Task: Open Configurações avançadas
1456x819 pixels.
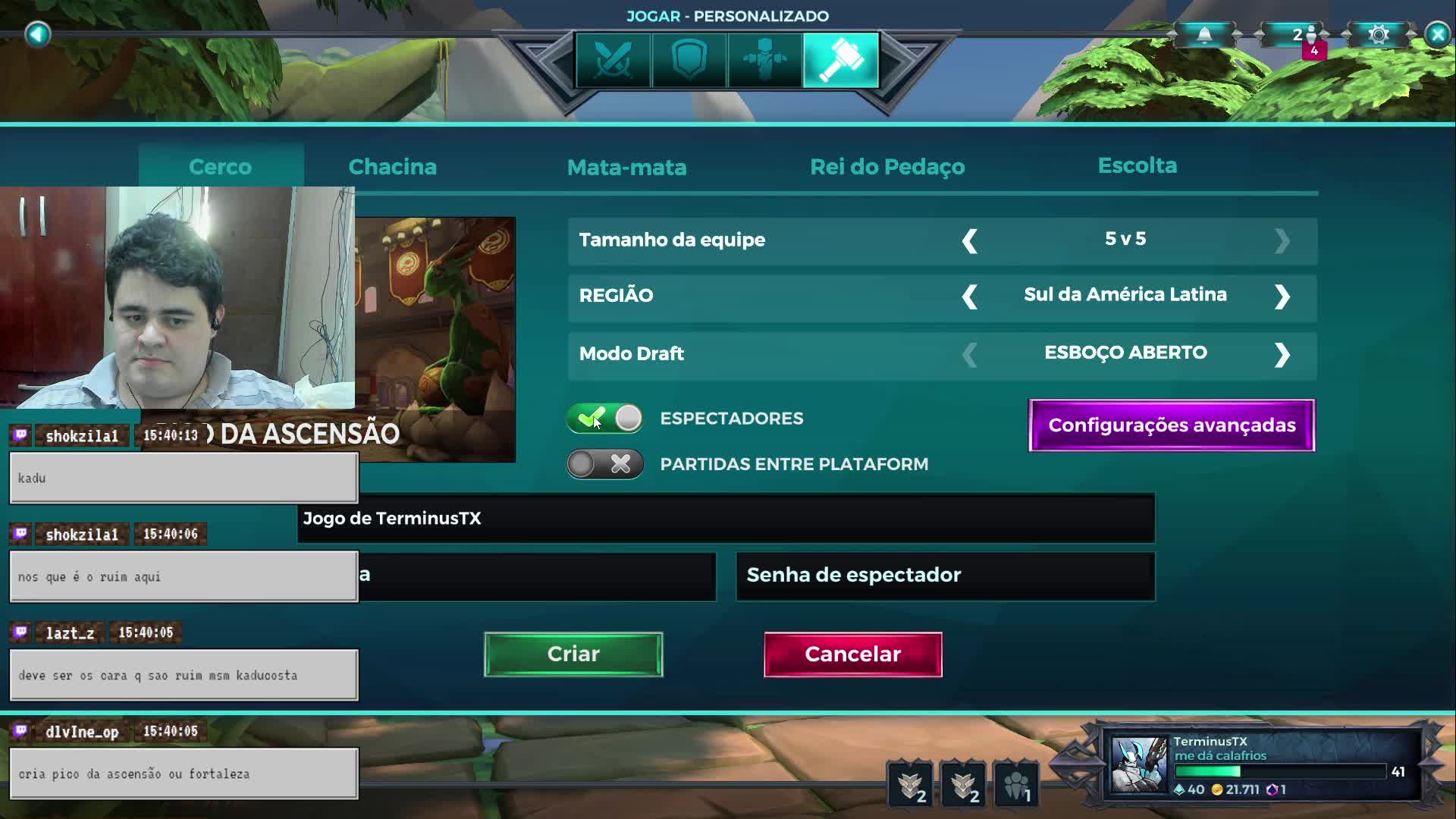Action: tap(1172, 425)
